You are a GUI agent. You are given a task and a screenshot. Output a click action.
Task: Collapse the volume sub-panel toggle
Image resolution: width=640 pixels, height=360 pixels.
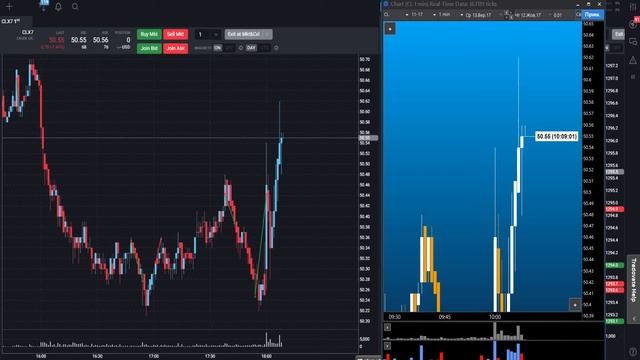click(x=387, y=327)
